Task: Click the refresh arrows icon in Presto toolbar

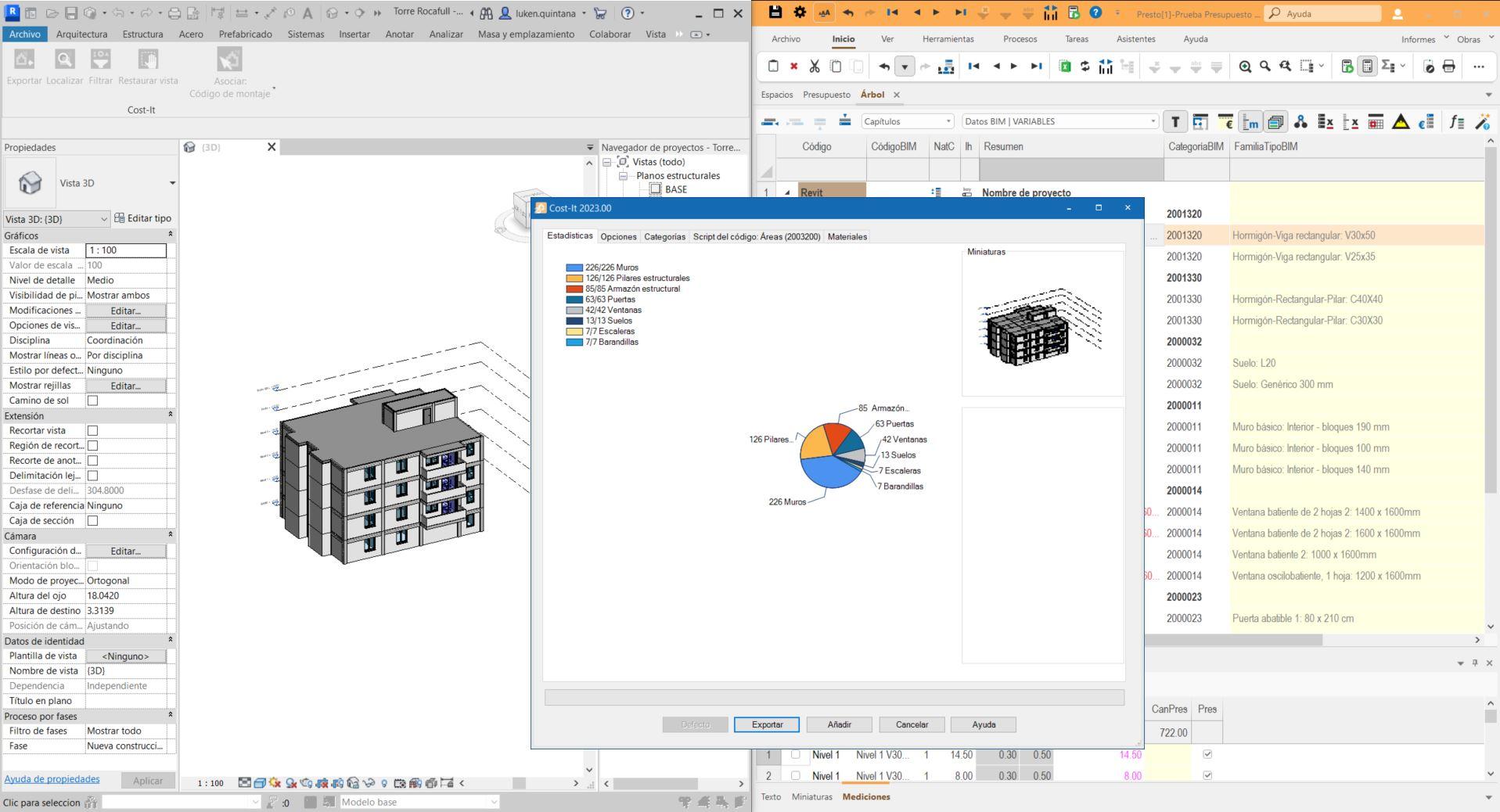Action: [1085, 66]
